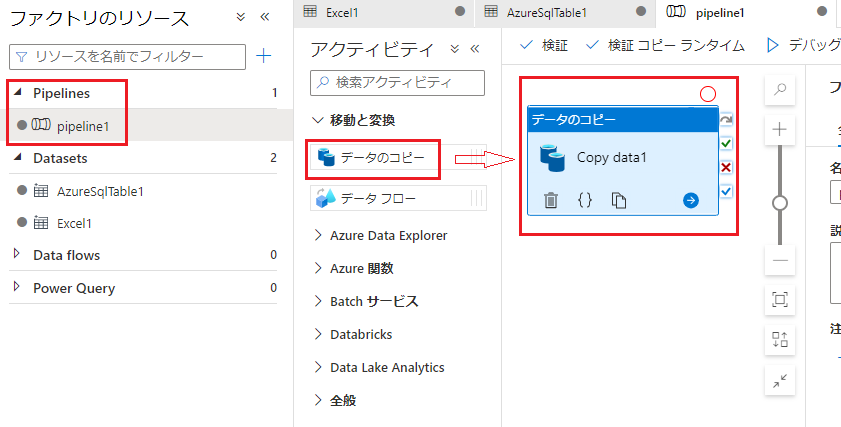Click 検証 to validate the pipeline
The height and width of the screenshot is (427, 841).
click(544, 46)
